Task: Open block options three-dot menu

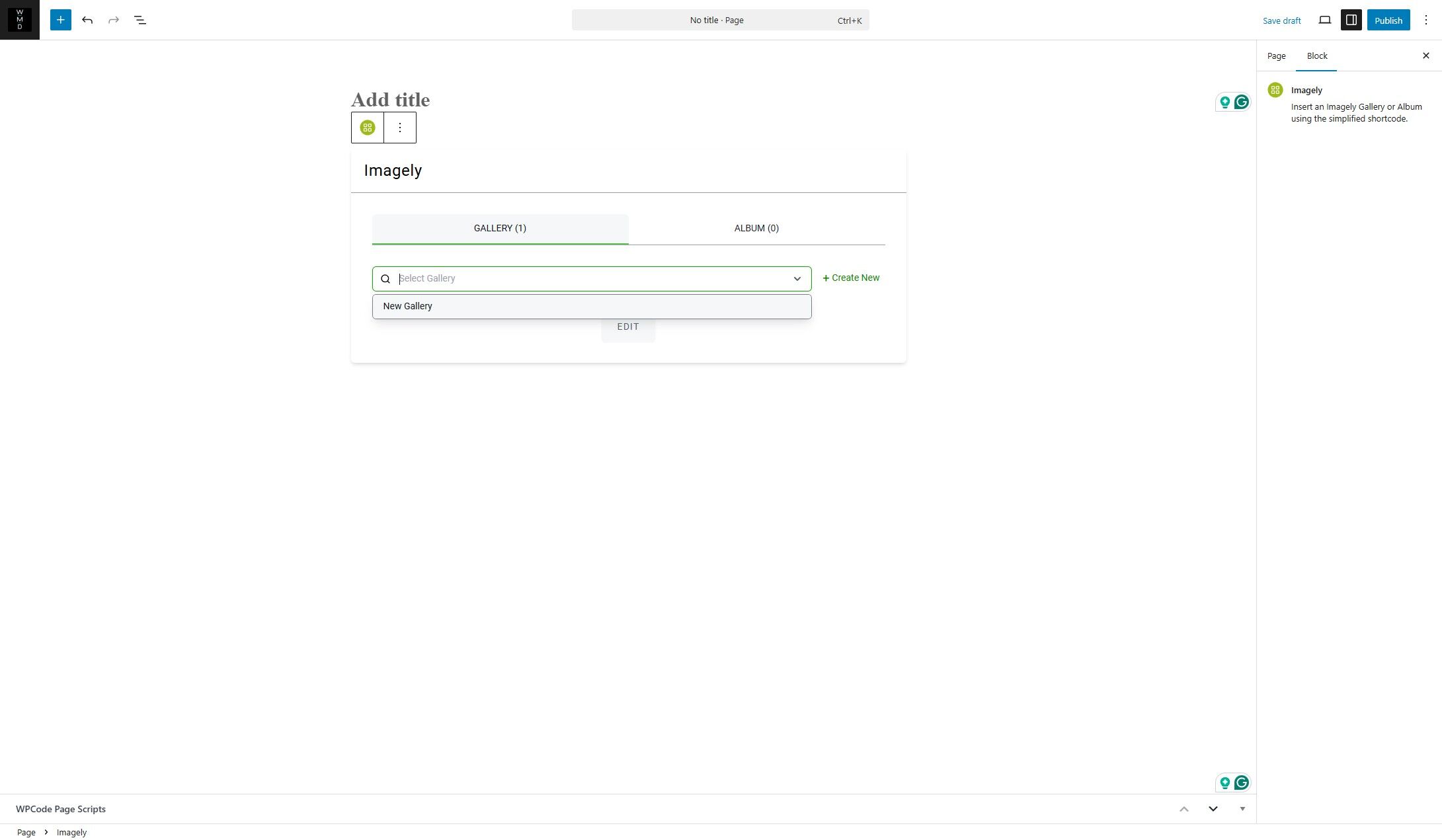Action: tap(400, 128)
